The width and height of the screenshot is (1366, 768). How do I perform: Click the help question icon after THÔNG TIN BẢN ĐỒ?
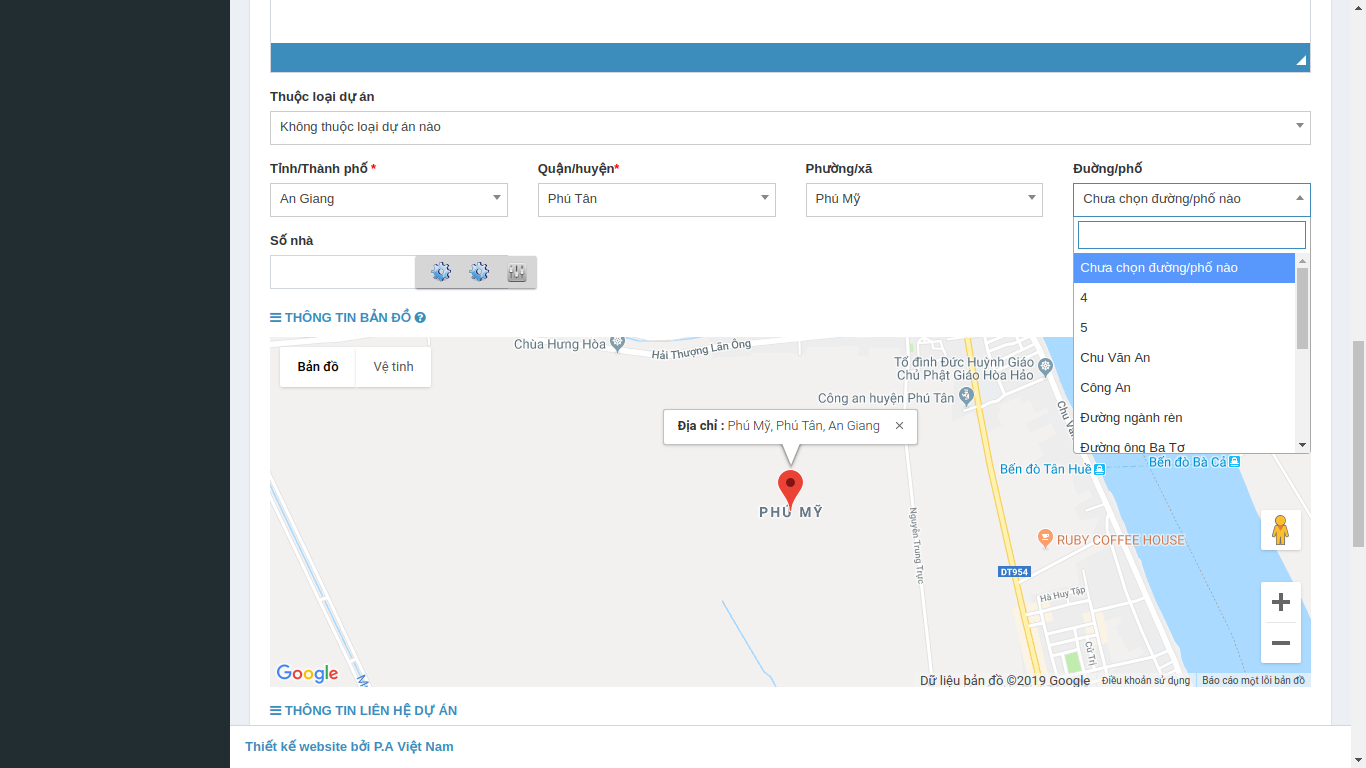click(x=420, y=318)
